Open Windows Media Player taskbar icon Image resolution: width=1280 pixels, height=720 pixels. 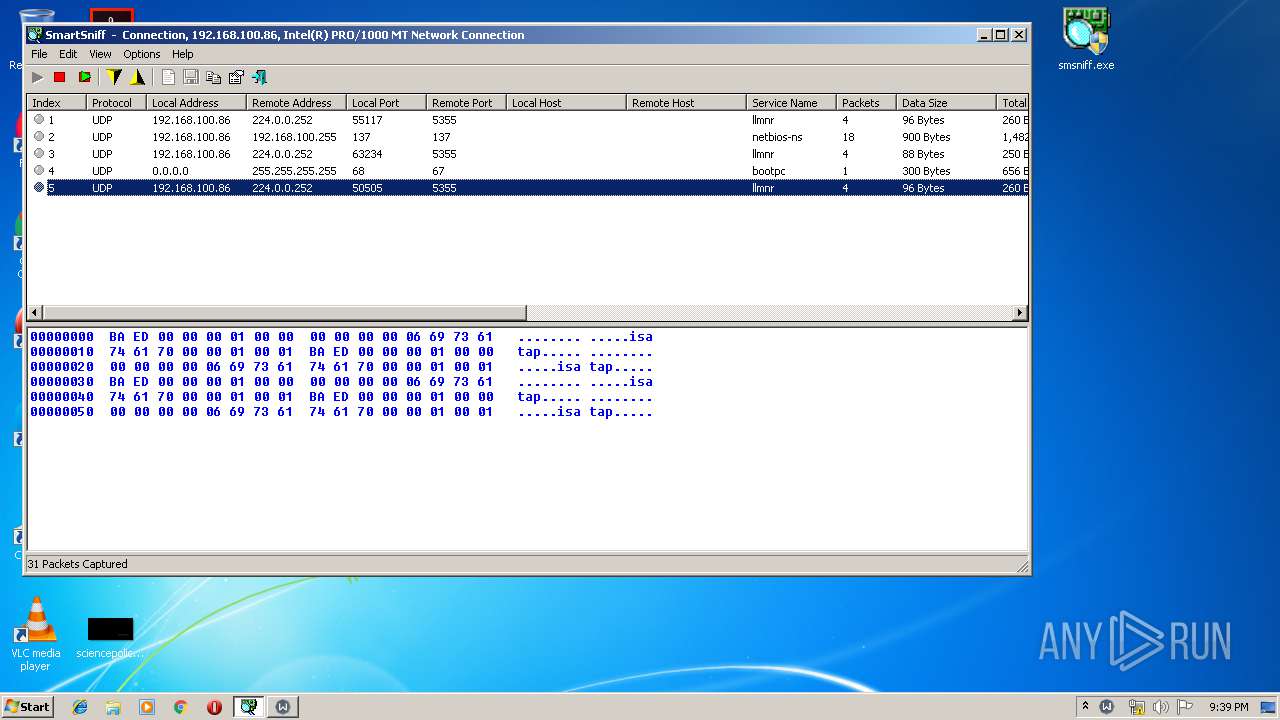point(147,707)
